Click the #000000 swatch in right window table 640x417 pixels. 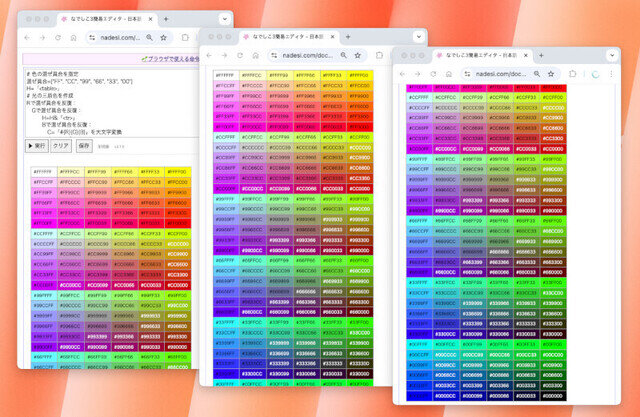(x=553, y=395)
